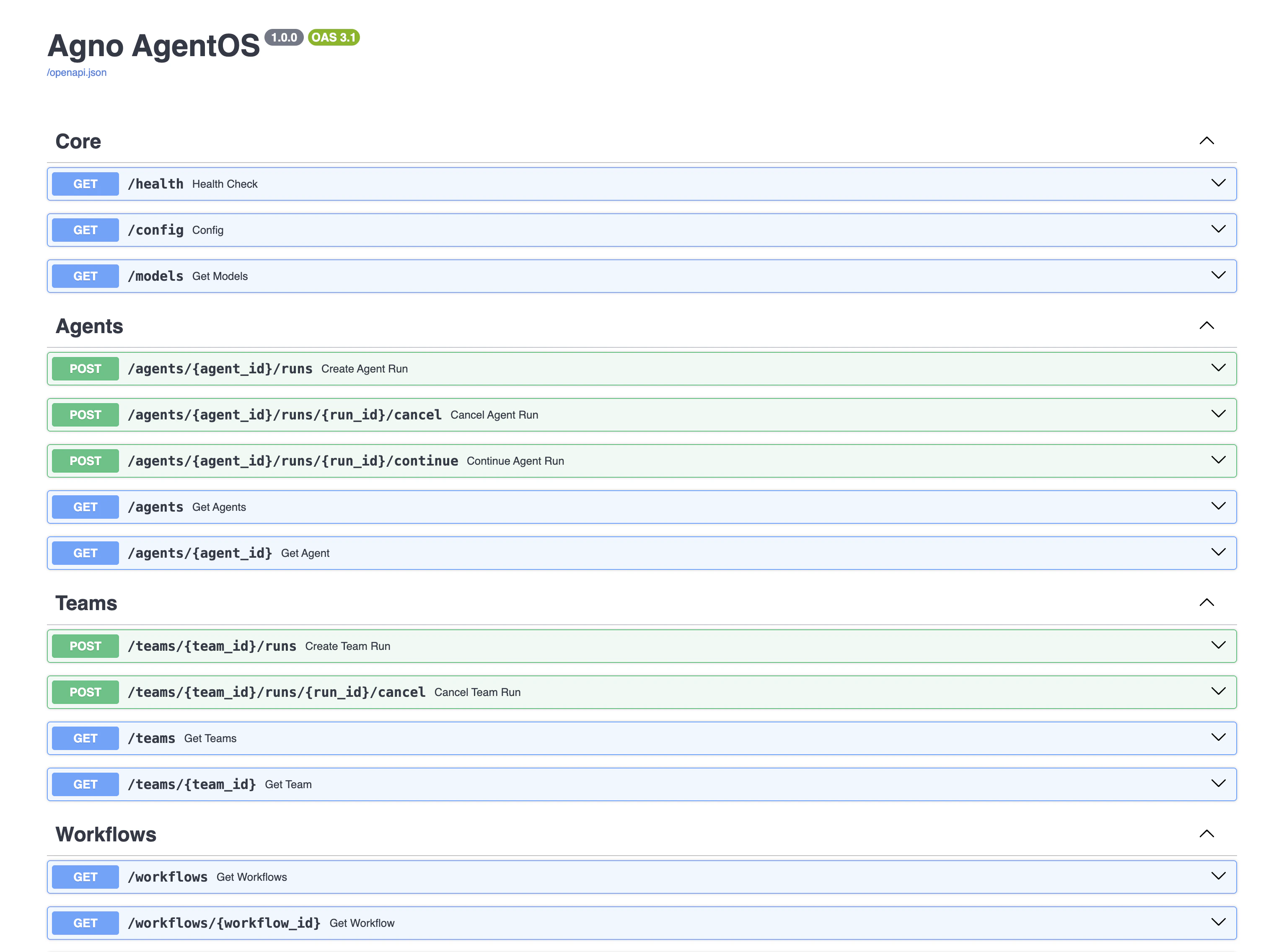Click the 1.0.0 version badge
This screenshot has height=952, width=1284.
pyautogui.click(x=285, y=37)
